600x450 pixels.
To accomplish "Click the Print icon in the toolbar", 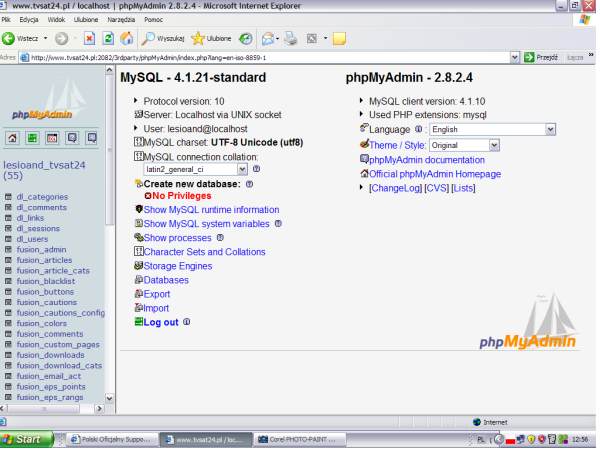I will tap(291, 38).
